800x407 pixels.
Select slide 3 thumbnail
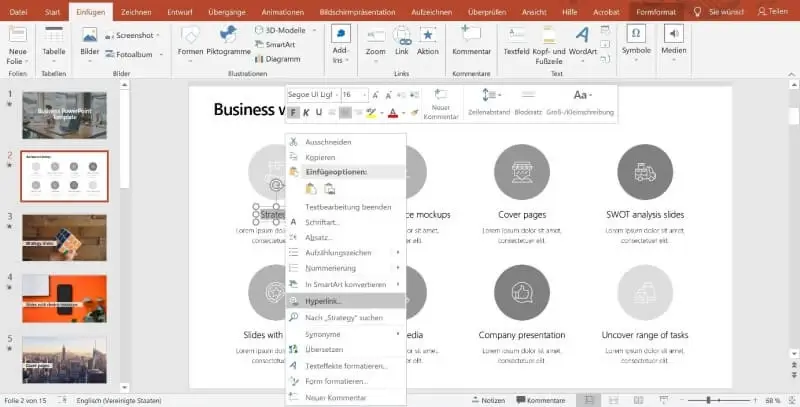[64, 237]
